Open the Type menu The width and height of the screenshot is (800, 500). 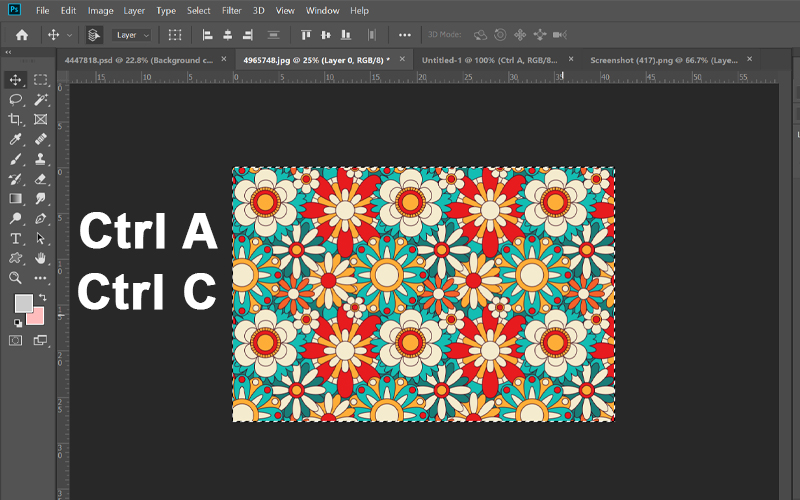pos(166,10)
